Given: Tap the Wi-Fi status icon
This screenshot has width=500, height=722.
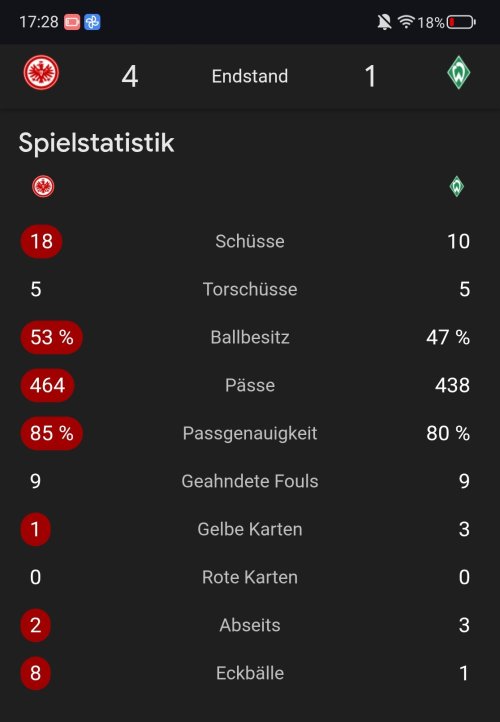Looking at the screenshot, I should click(406, 22).
